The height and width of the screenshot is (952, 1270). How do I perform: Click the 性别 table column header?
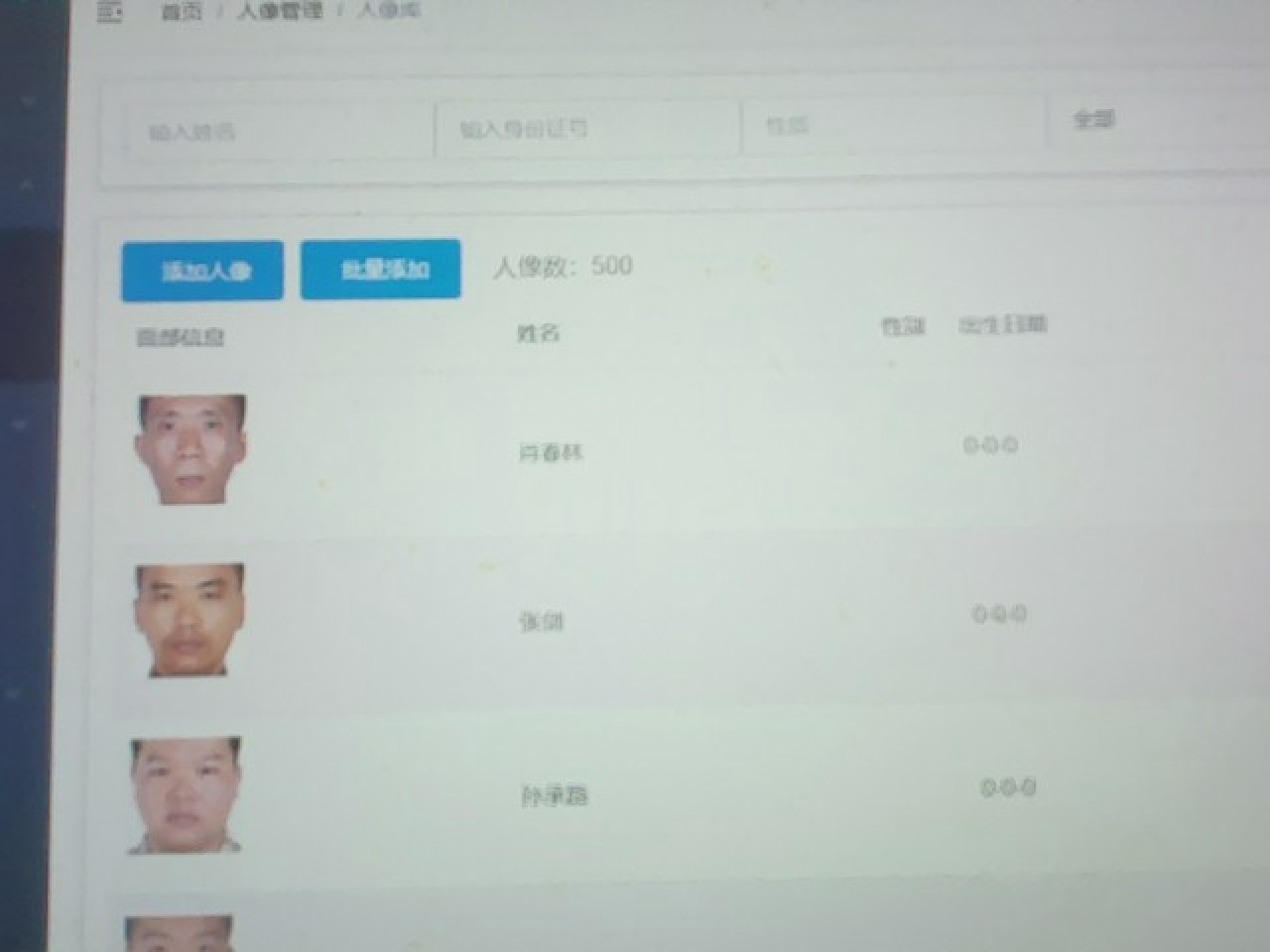click(x=903, y=326)
